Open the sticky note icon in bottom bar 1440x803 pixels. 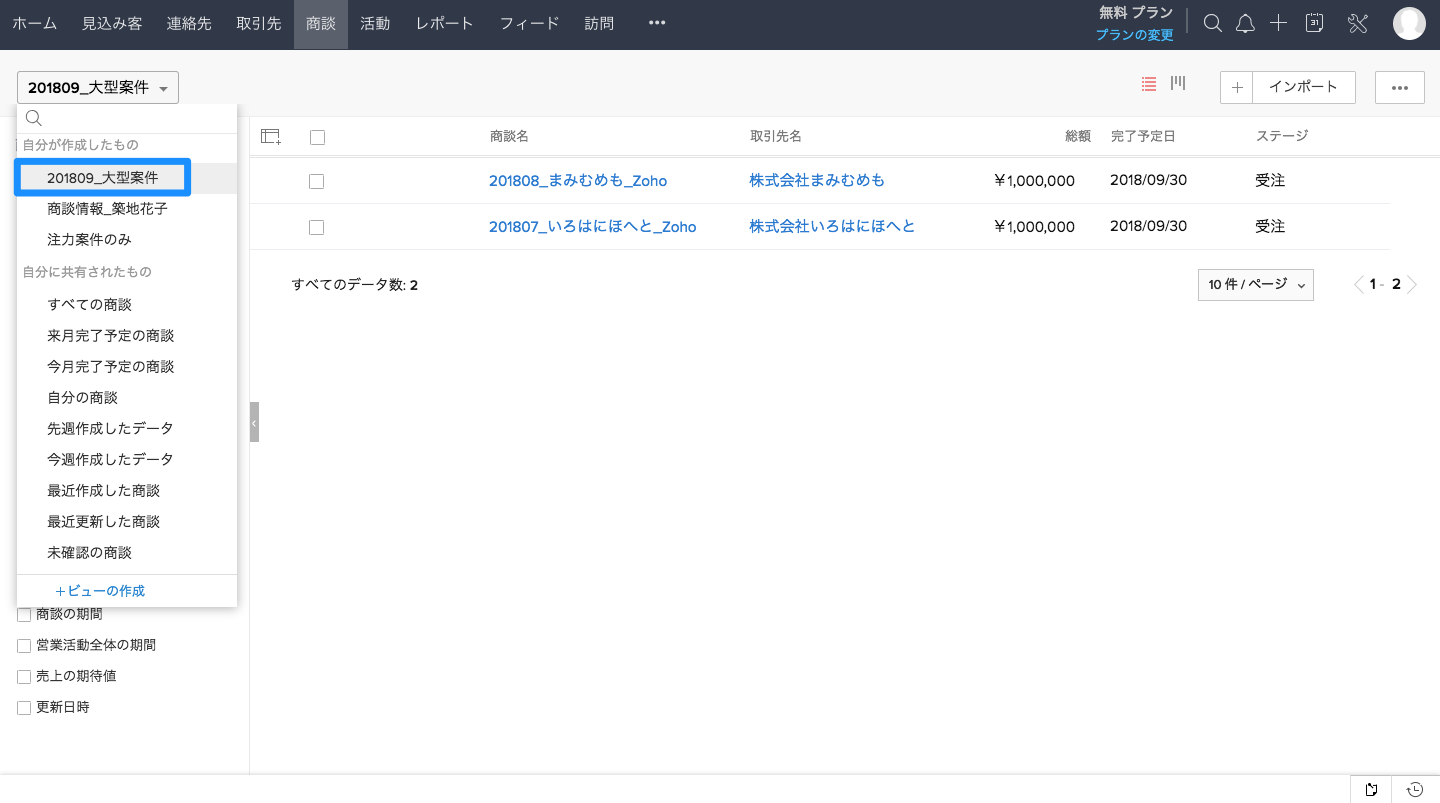coord(1371,790)
